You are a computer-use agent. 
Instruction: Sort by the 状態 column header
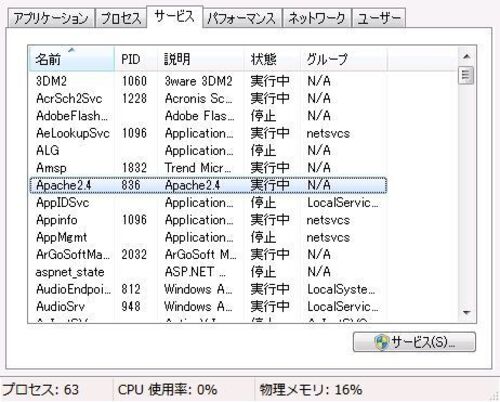tap(272, 59)
